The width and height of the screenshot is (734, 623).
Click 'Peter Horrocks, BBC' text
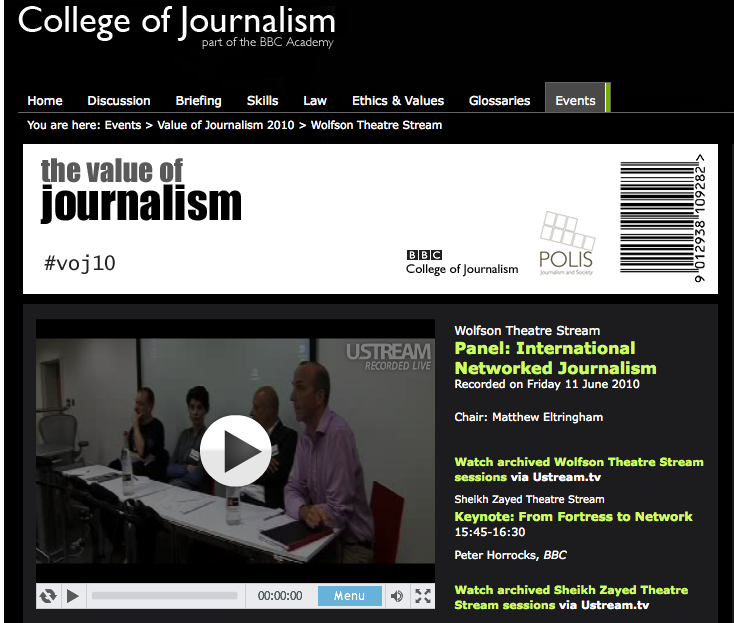tap(510, 555)
